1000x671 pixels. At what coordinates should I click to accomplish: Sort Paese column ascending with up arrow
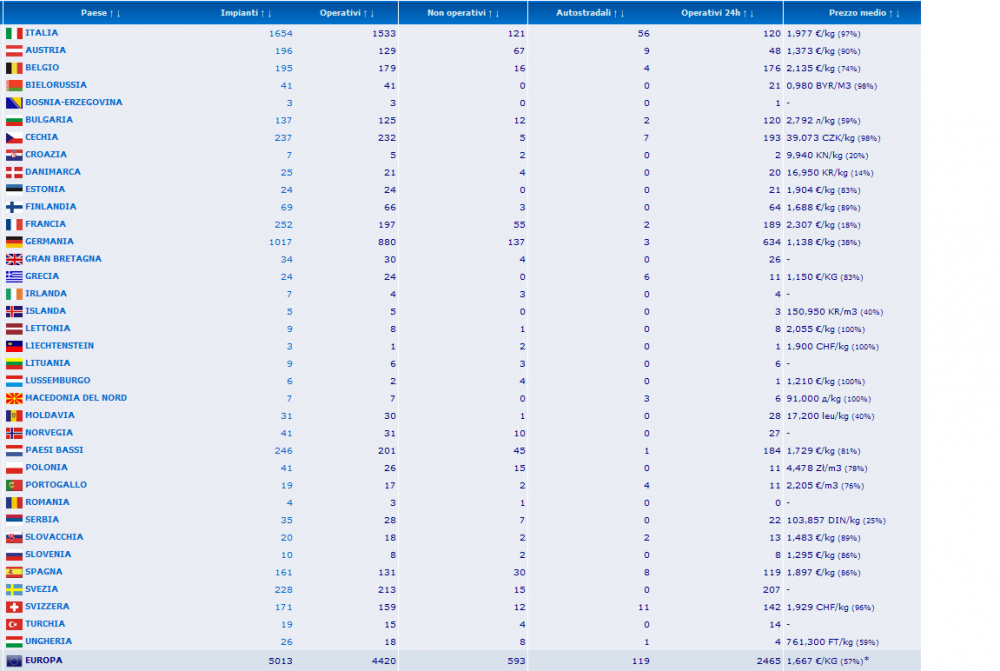(x=112, y=13)
